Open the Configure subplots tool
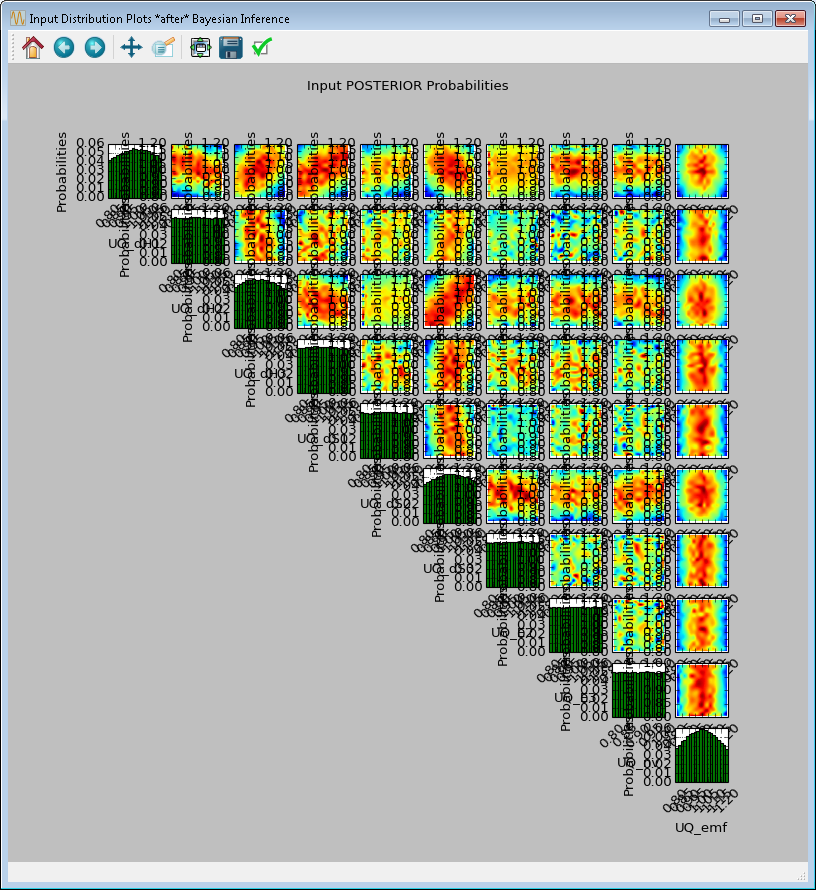 pyautogui.click(x=200, y=47)
